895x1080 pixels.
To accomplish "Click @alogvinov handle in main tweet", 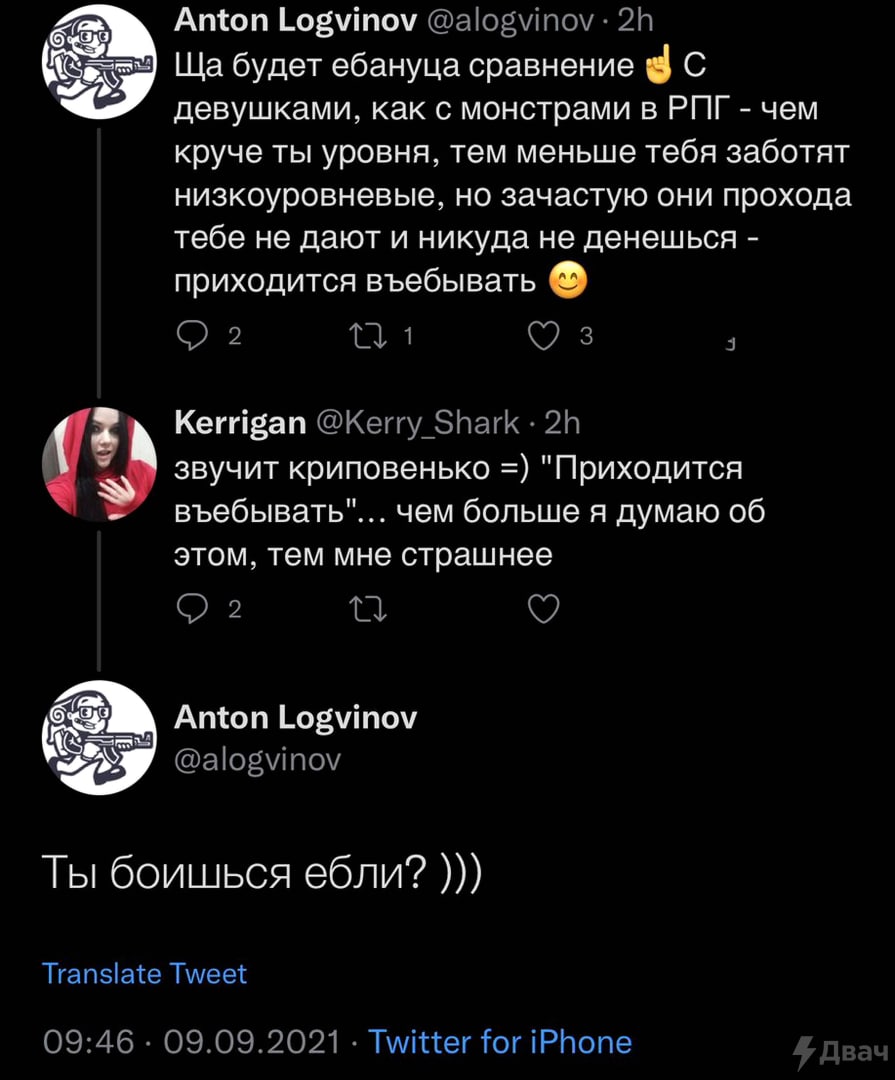I will click(x=258, y=760).
